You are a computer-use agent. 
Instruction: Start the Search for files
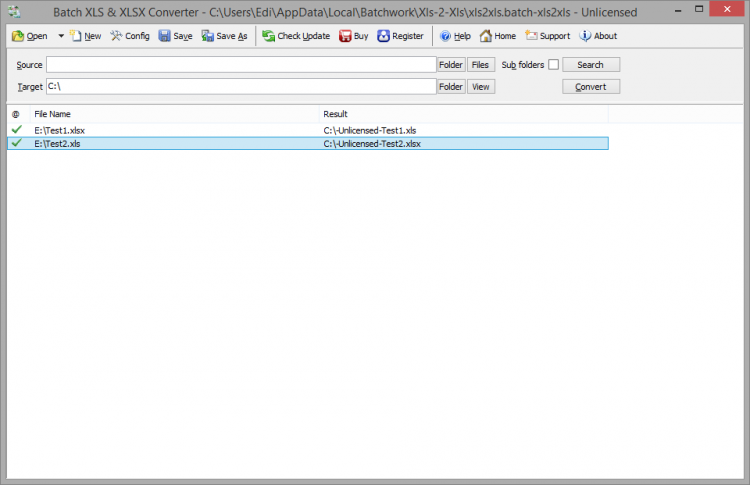591,65
